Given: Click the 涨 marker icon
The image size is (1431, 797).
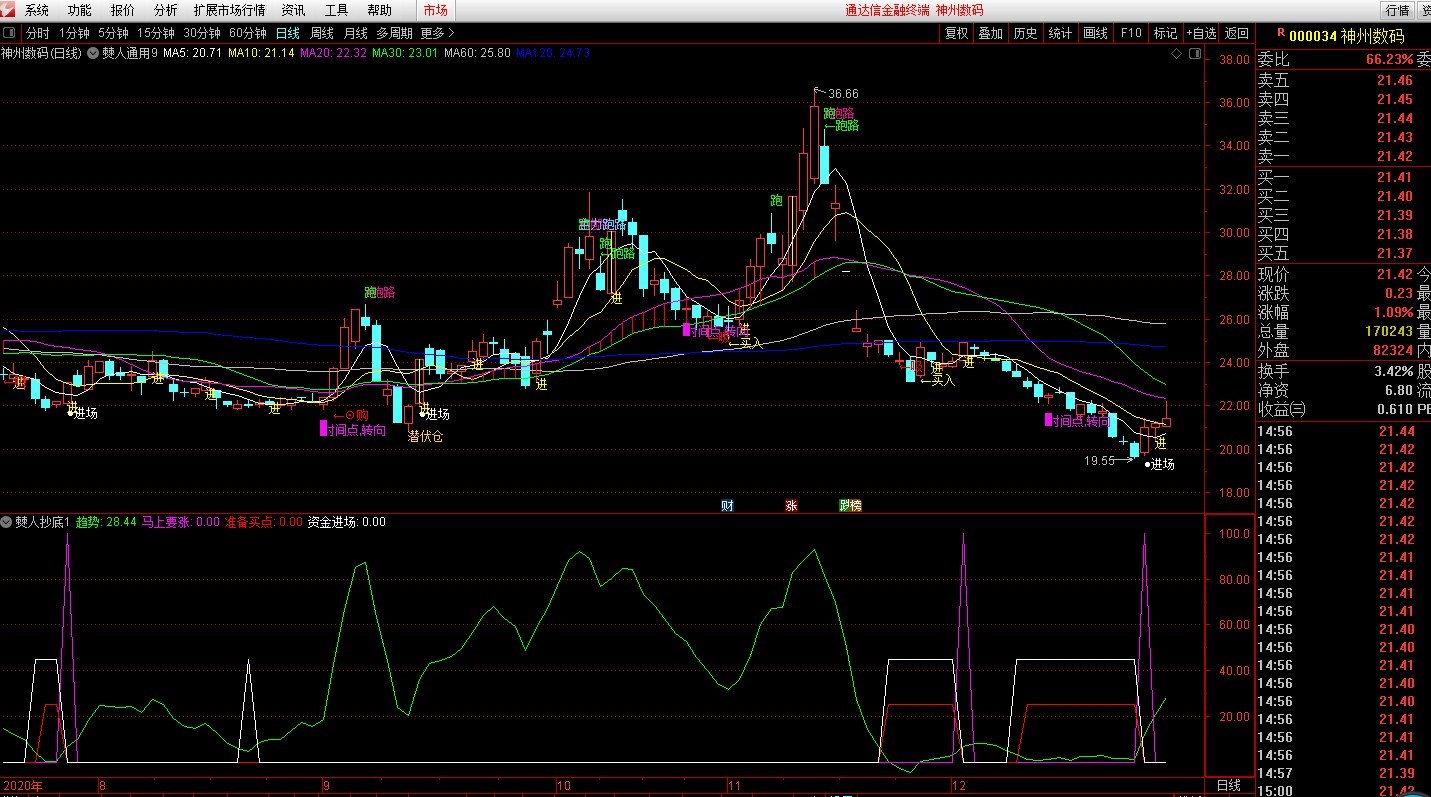Looking at the screenshot, I should point(792,505).
